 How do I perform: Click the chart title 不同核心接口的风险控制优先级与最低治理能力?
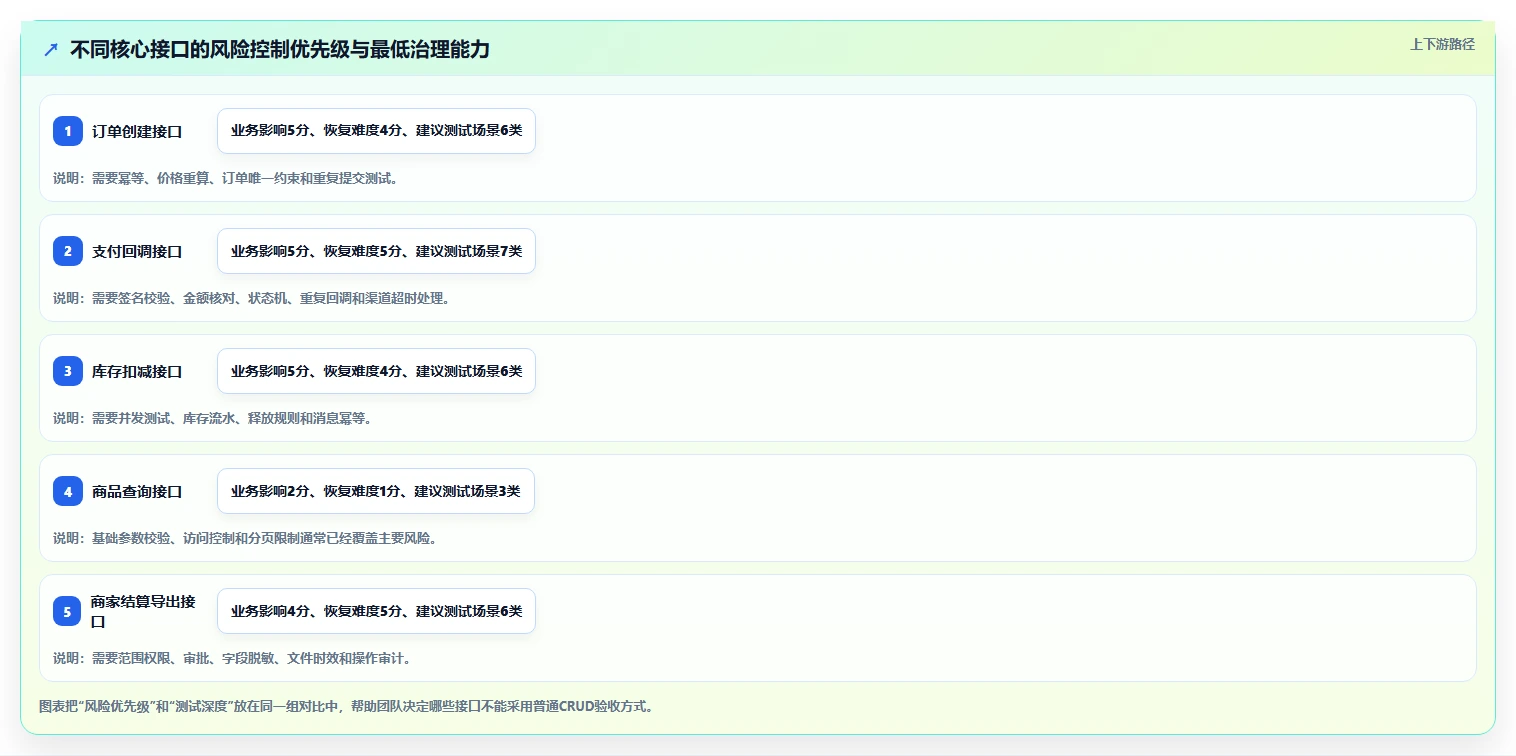click(280, 49)
